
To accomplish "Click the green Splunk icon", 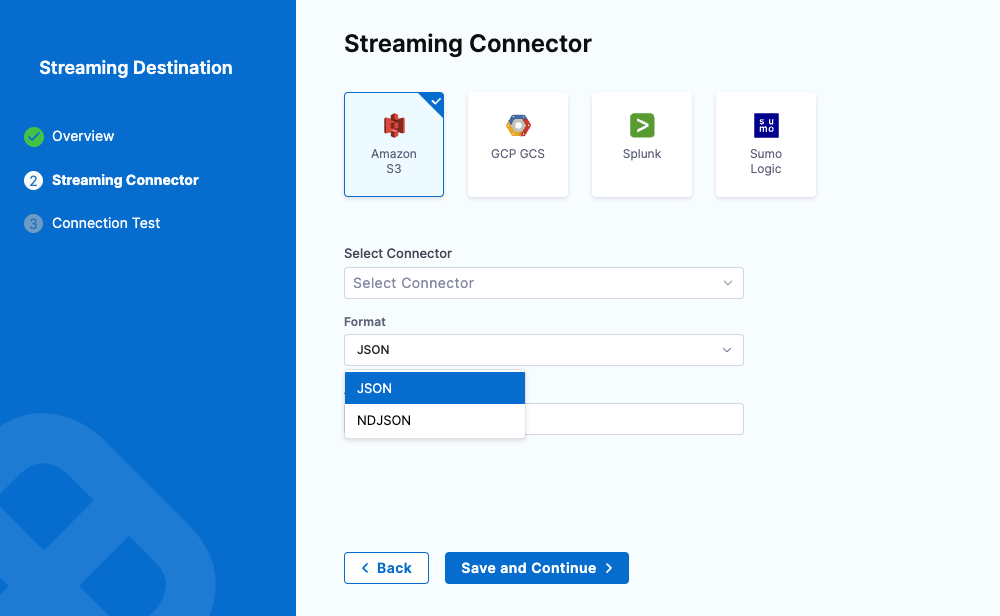I will [642, 125].
